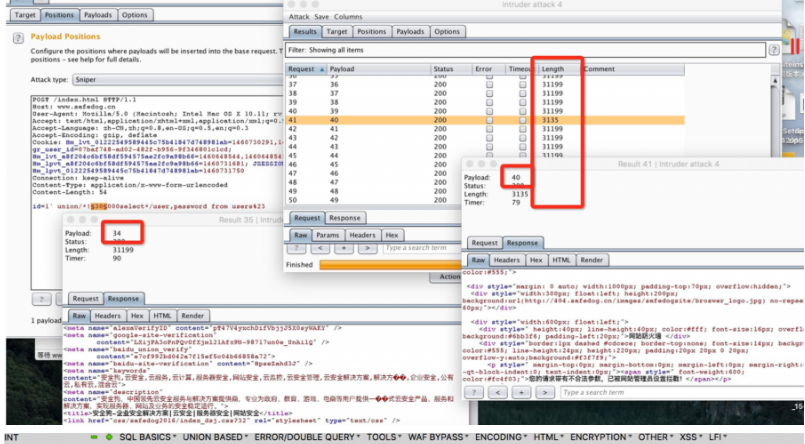This screenshot has width=805, height=444.
Task: Open Response tab in Intruder attack window
Action: pos(344,218)
